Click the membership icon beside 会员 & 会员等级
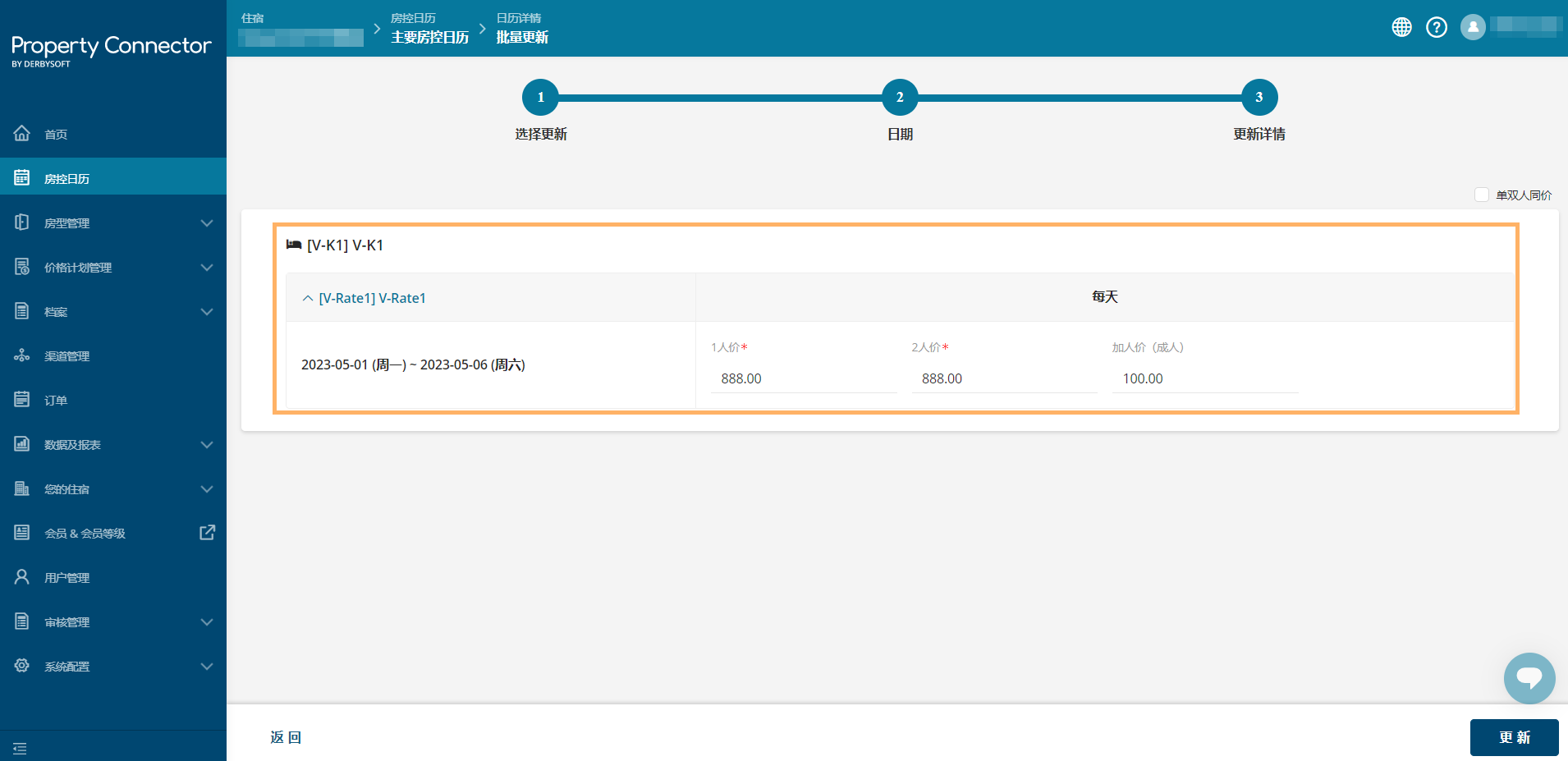The height and width of the screenshot is (761, 1568). tap(22, 532)
